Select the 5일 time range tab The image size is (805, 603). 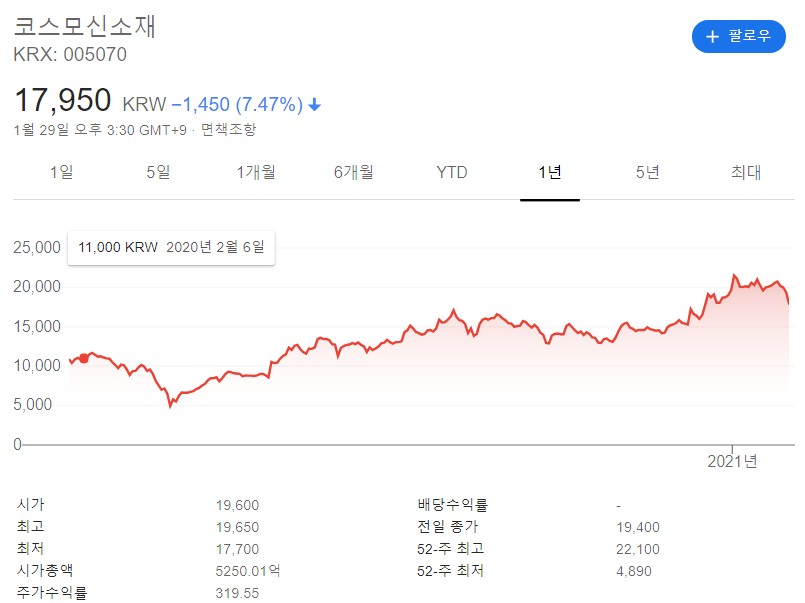(158, 172)
